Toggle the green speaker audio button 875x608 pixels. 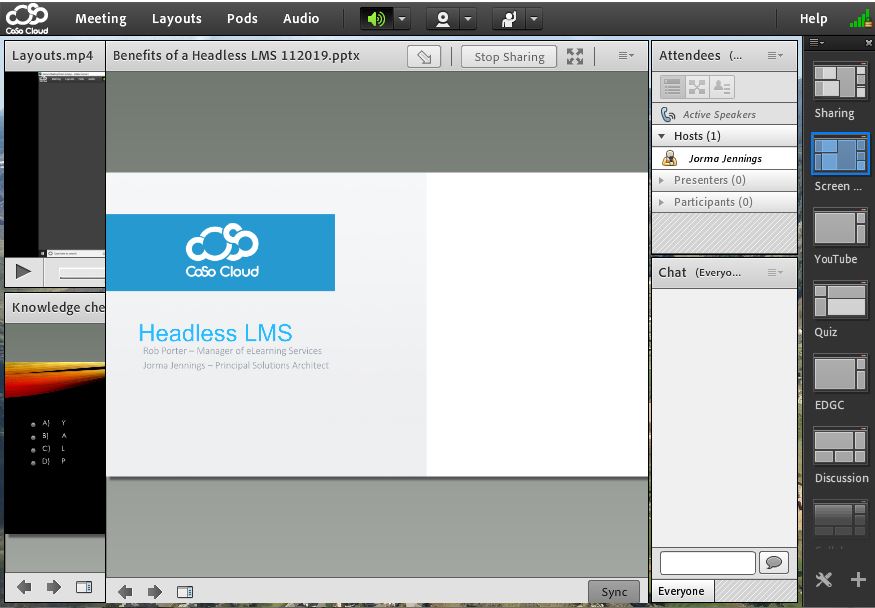(x=376, y=19)
